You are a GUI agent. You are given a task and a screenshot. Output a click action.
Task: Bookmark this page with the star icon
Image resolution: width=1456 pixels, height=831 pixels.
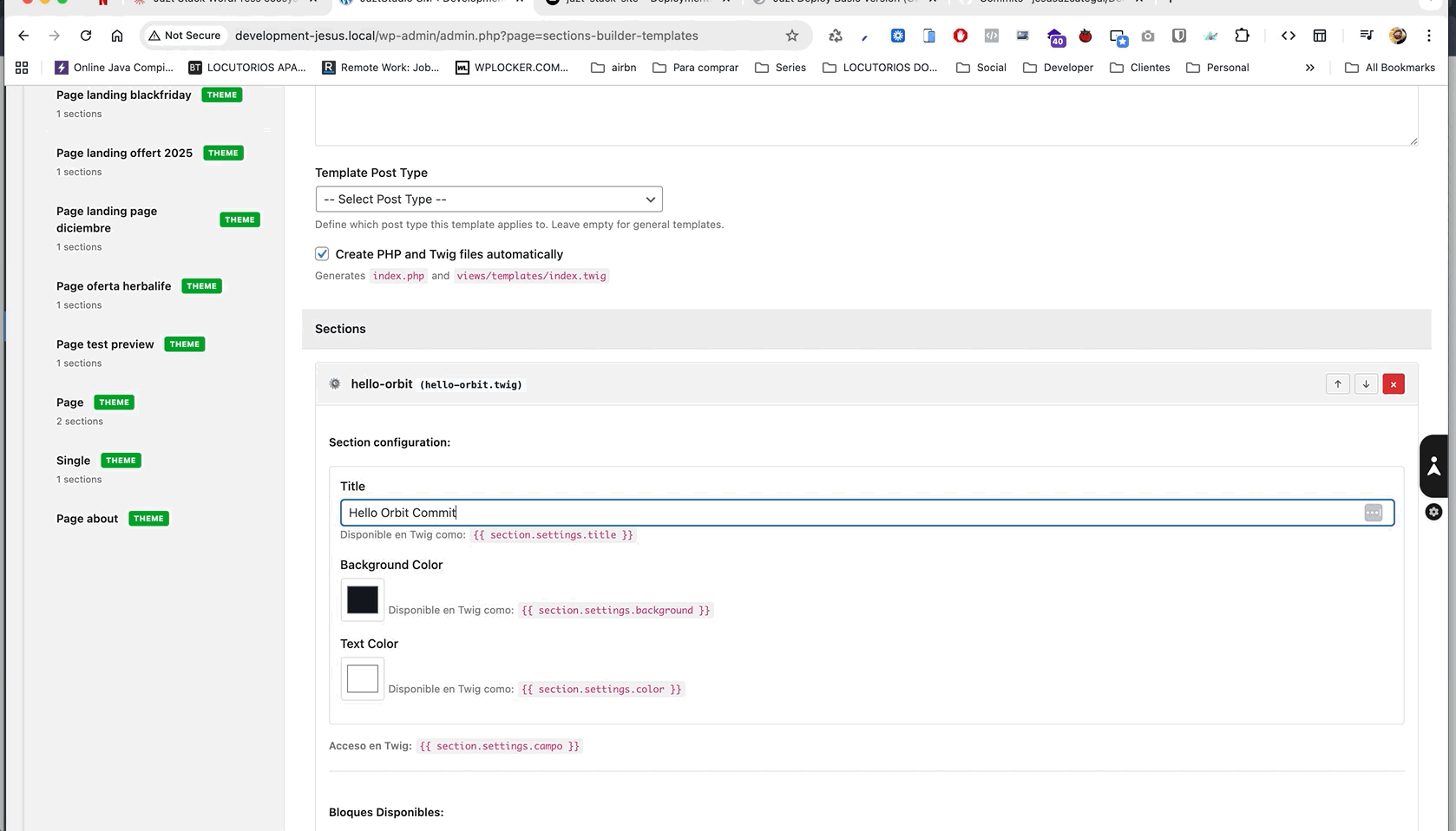792,36
